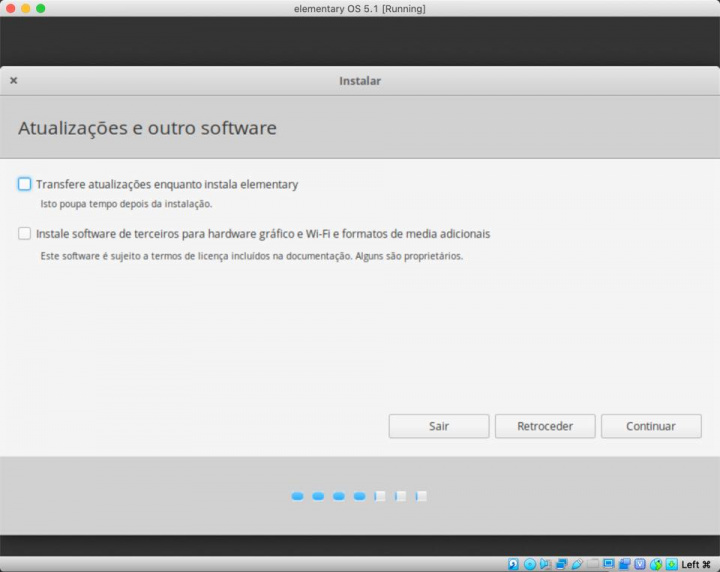Click the green arrow keyboard capture icon
The height and width of the screenshot is (572, 720).
[x=672, y=564]
